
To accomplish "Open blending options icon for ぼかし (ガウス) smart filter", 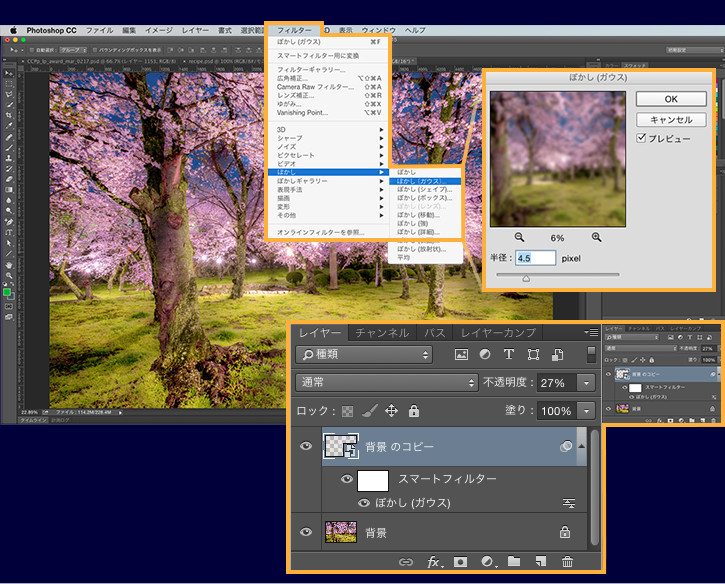I will (569, 503).
